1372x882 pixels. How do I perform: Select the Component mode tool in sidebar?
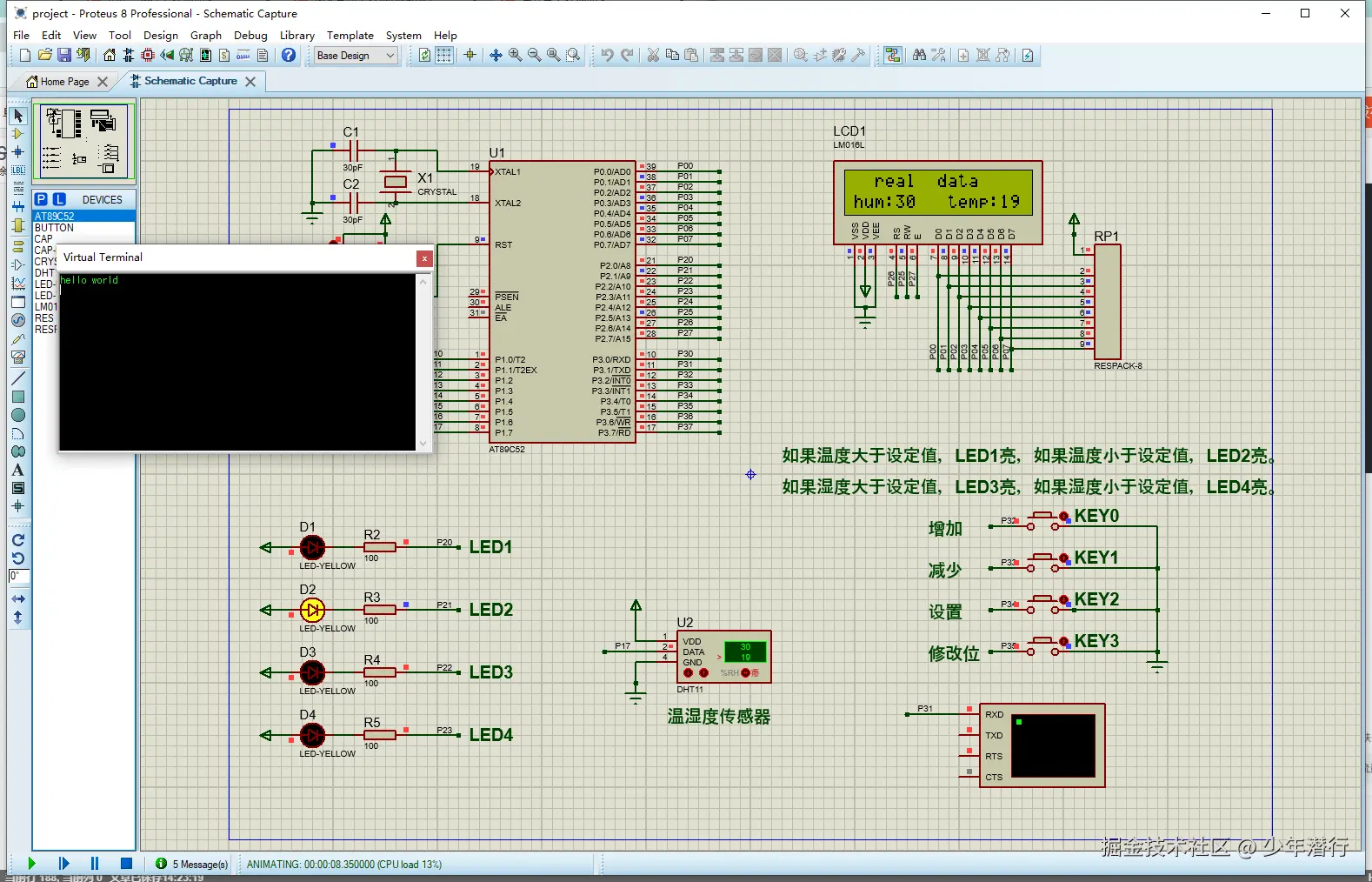(x=17, y=134)
